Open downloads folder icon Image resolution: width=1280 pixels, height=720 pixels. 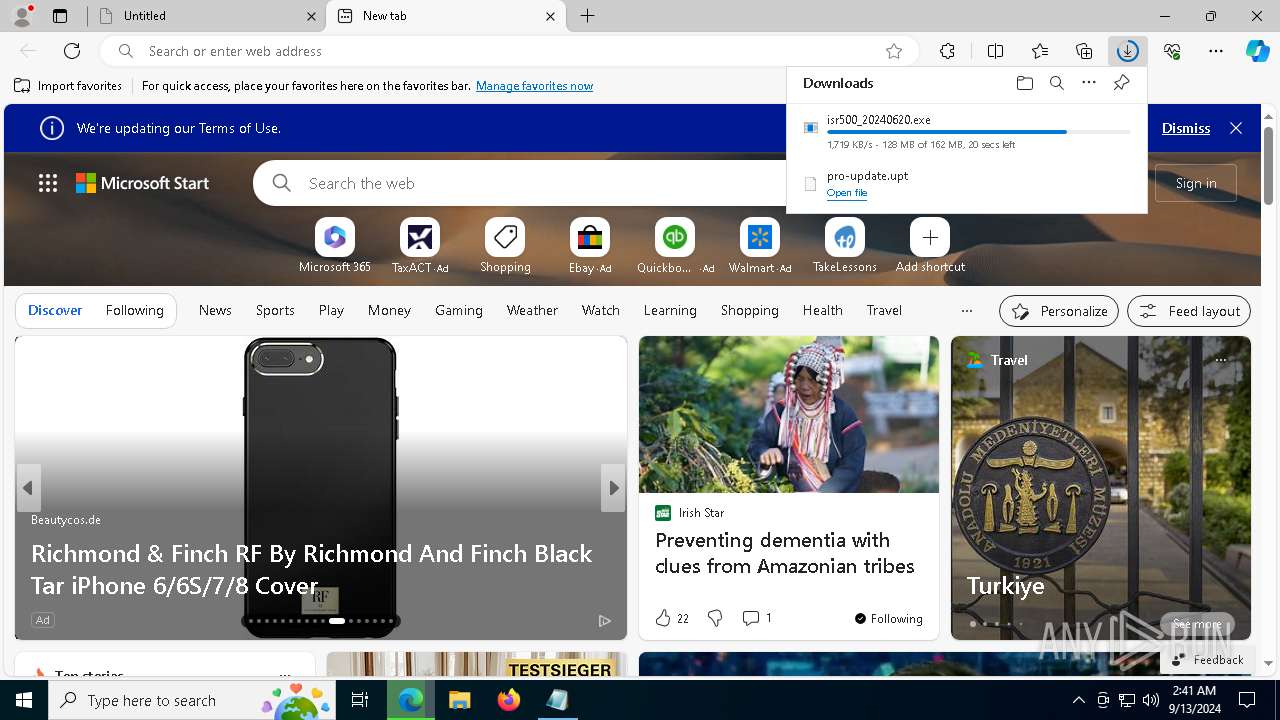click(1024, 83)
